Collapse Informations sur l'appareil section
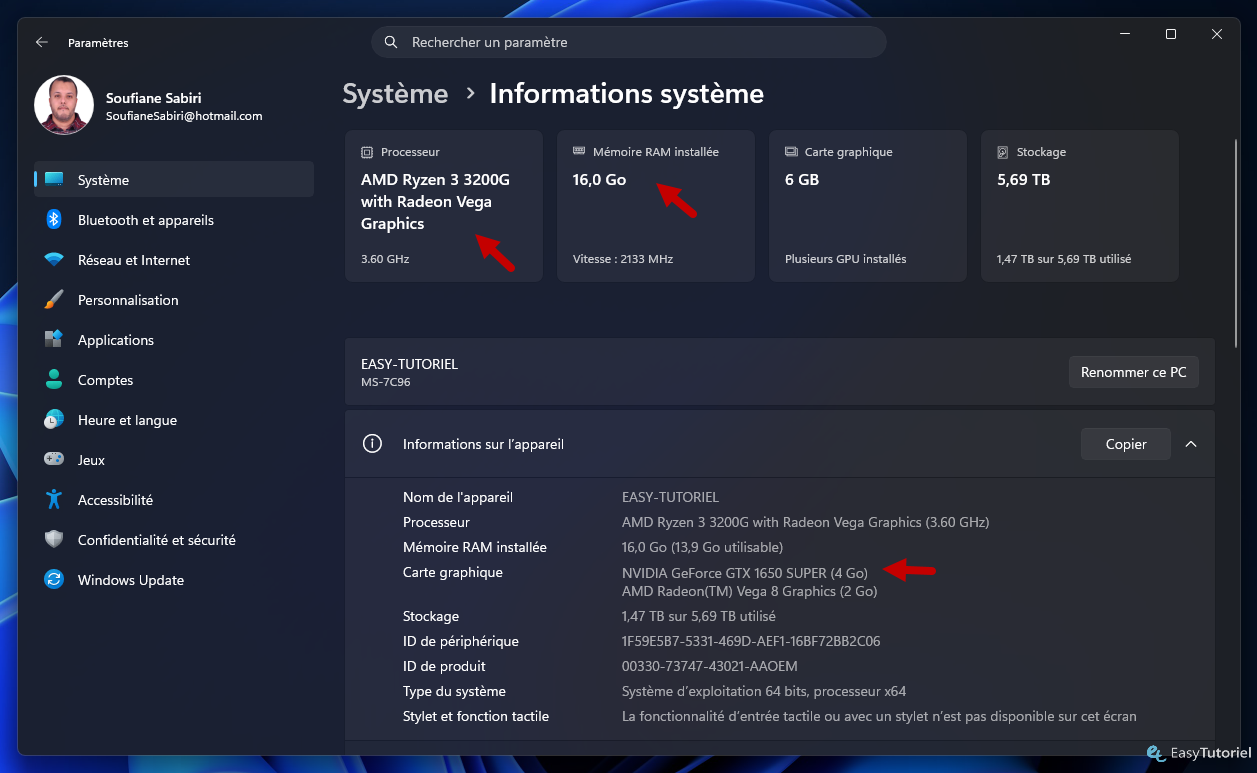Viewport: 1257px width, 773px height. [1191, 444]
